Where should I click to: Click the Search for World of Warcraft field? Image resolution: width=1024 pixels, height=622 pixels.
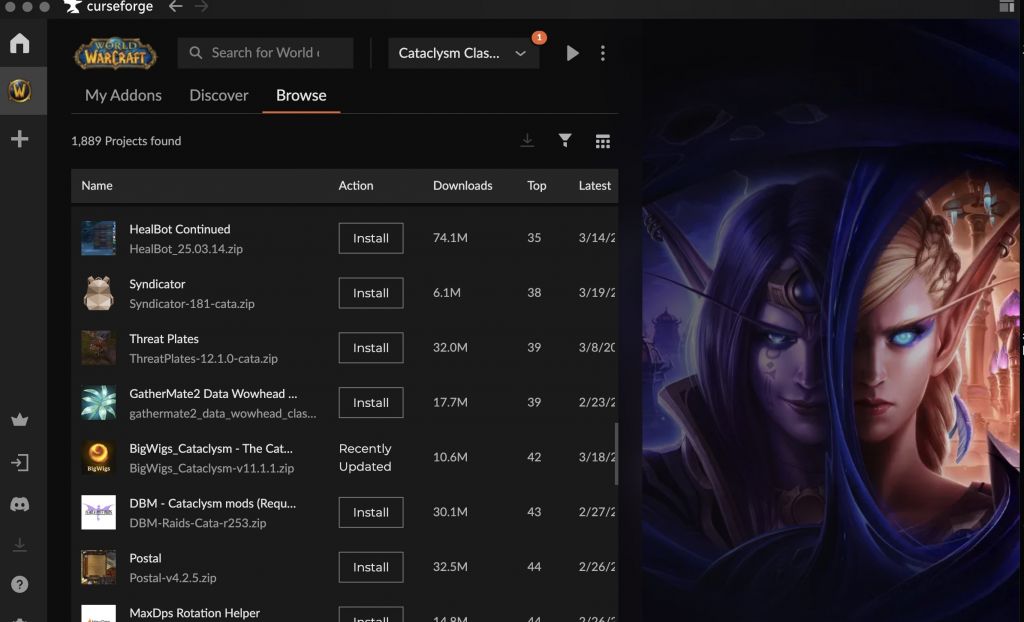tap(266, 53)
